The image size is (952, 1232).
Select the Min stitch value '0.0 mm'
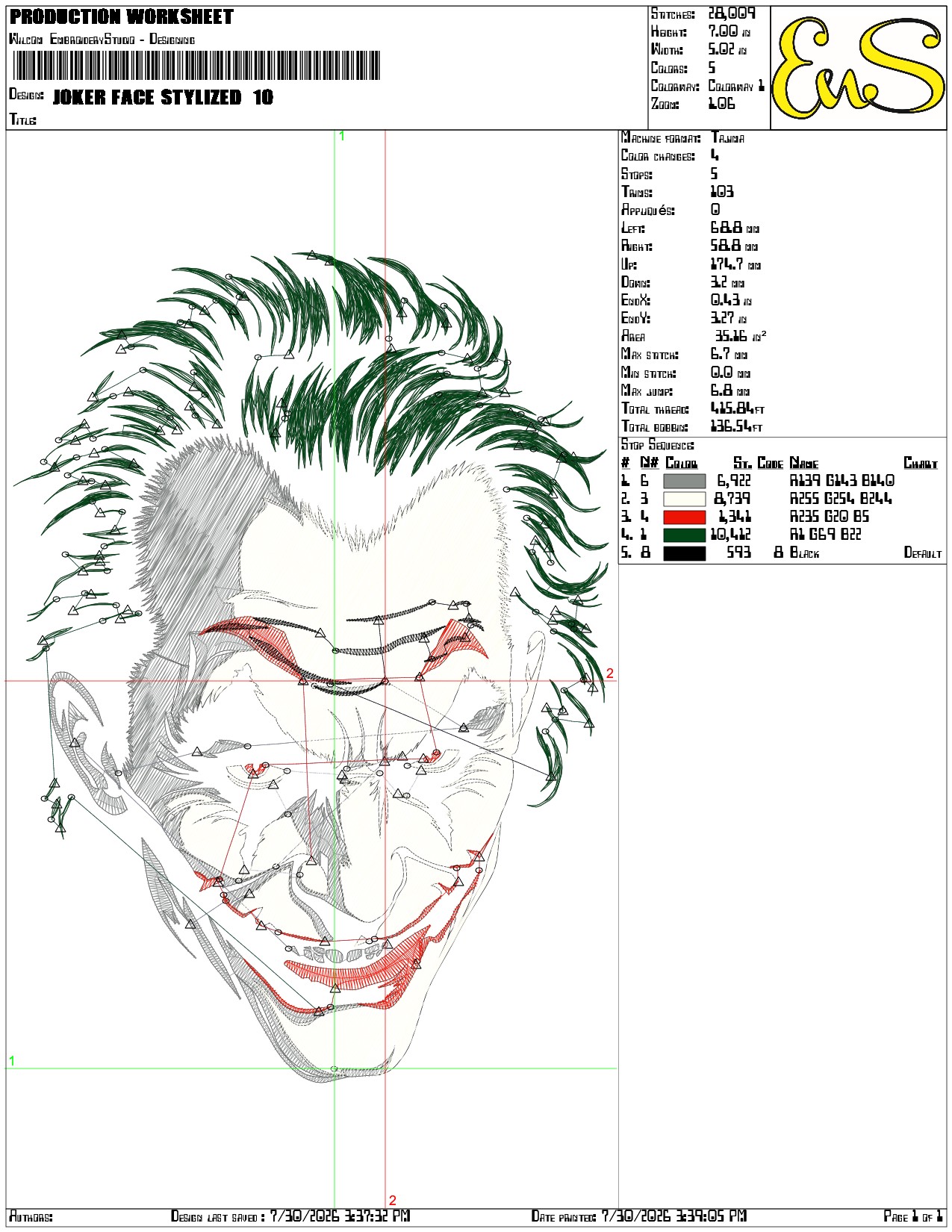(730, 373)
